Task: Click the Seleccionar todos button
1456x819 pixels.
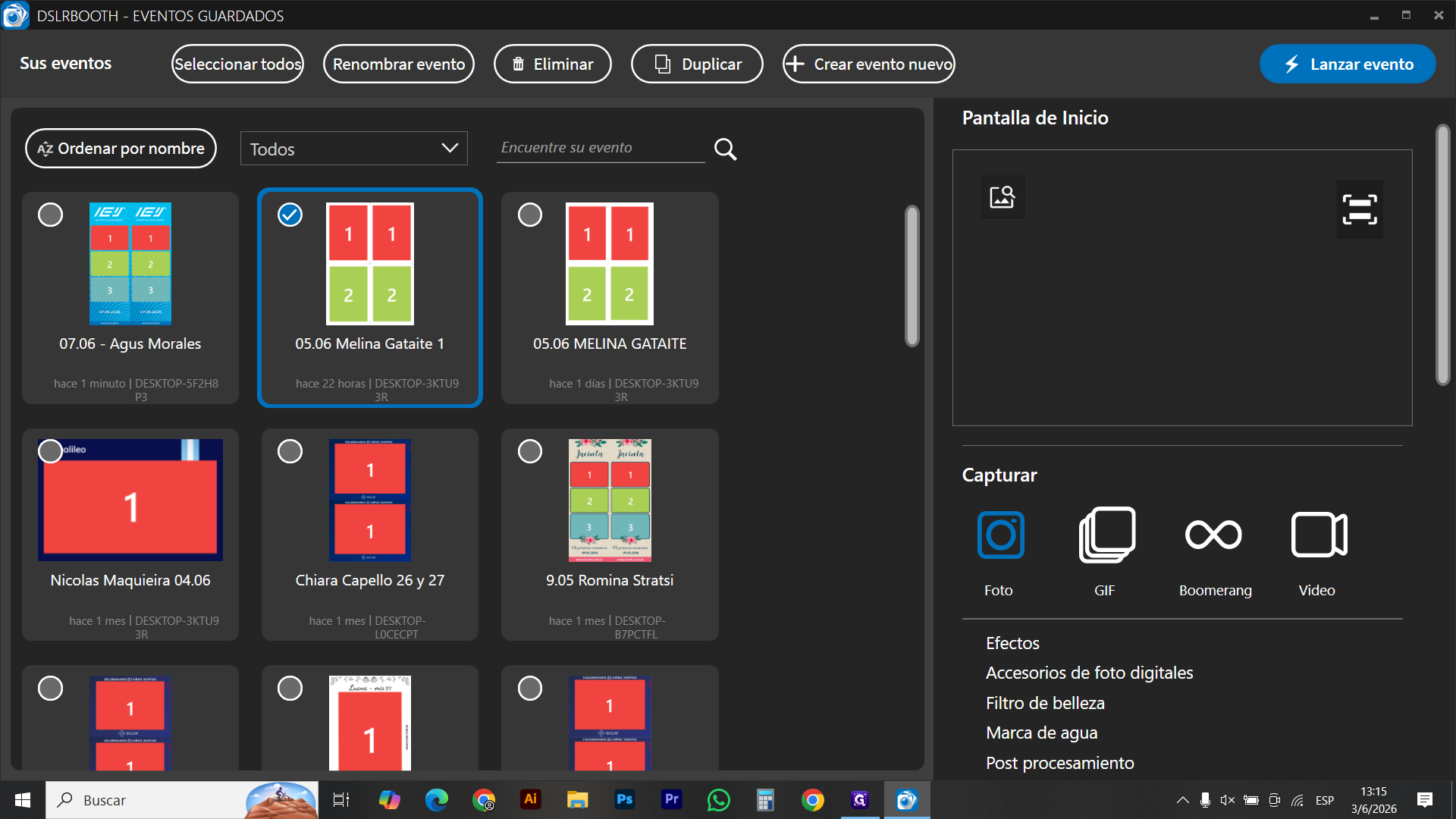Action: pos(237,64)
